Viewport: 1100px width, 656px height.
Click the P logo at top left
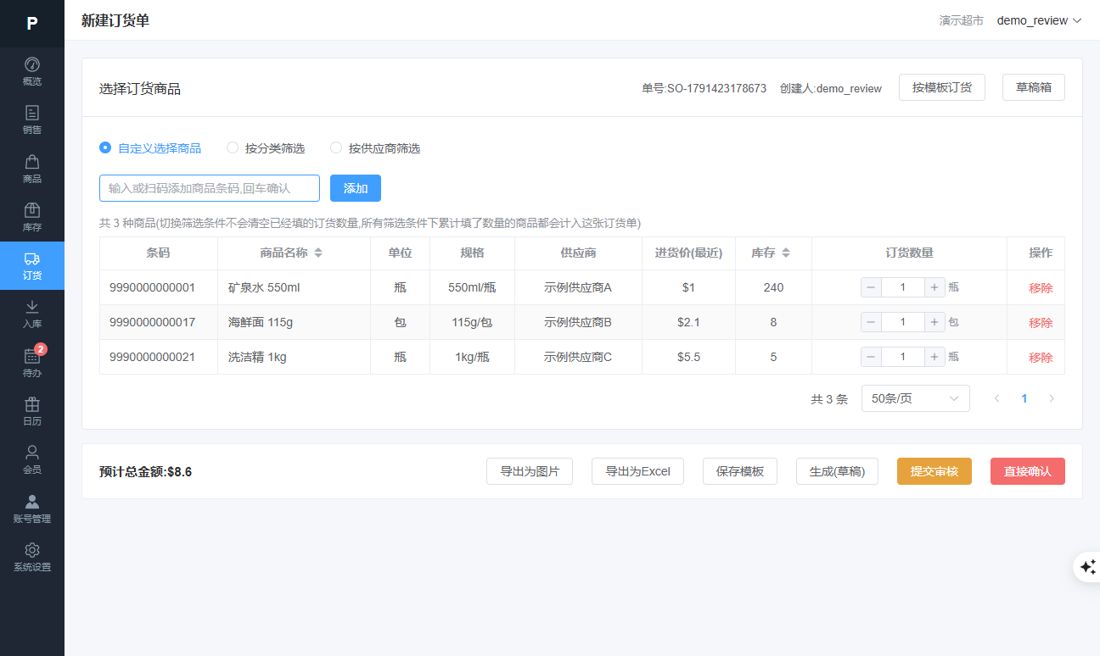click(x=32, y=23)
